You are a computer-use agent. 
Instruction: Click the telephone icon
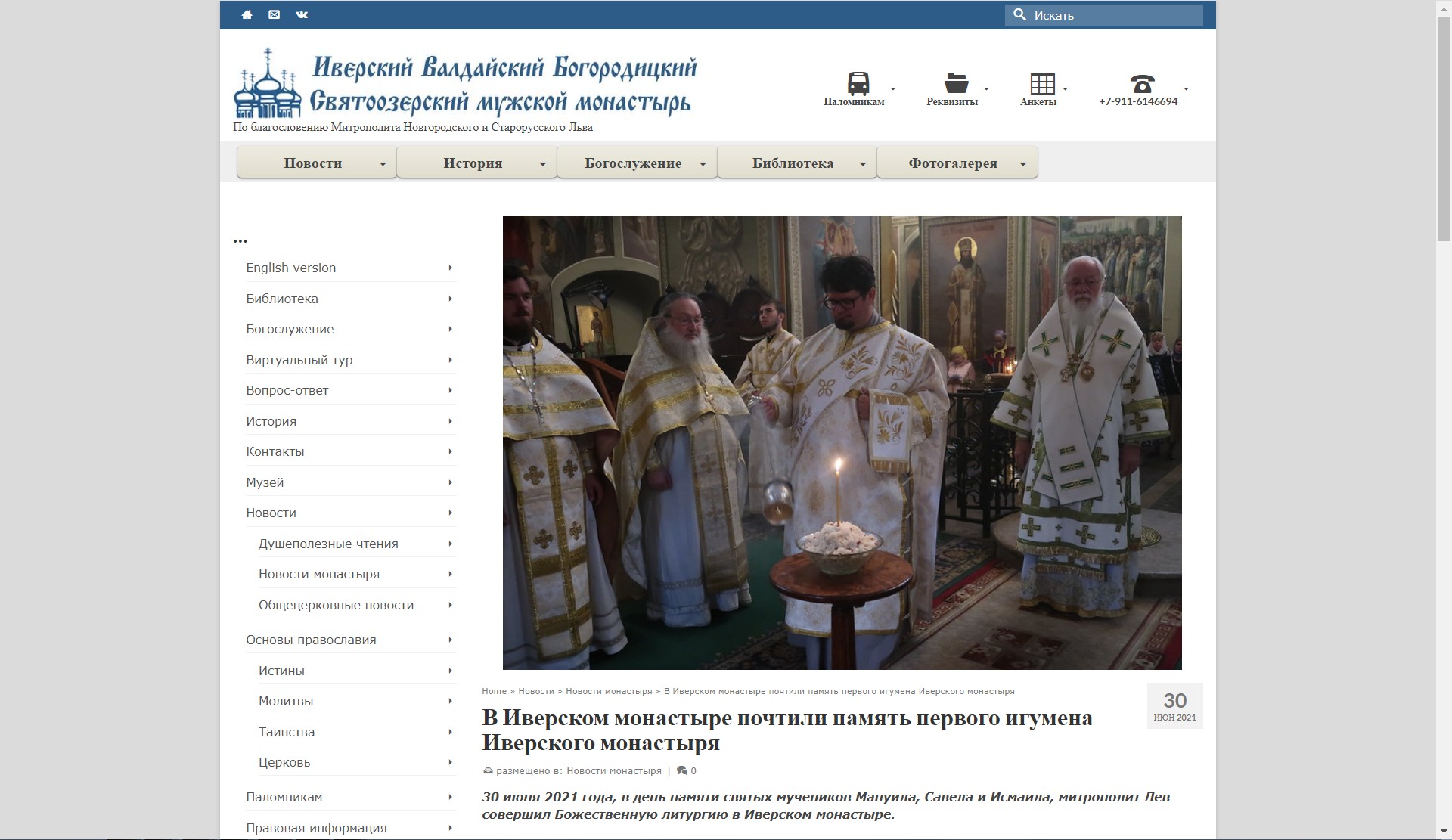coord(1142,83)
